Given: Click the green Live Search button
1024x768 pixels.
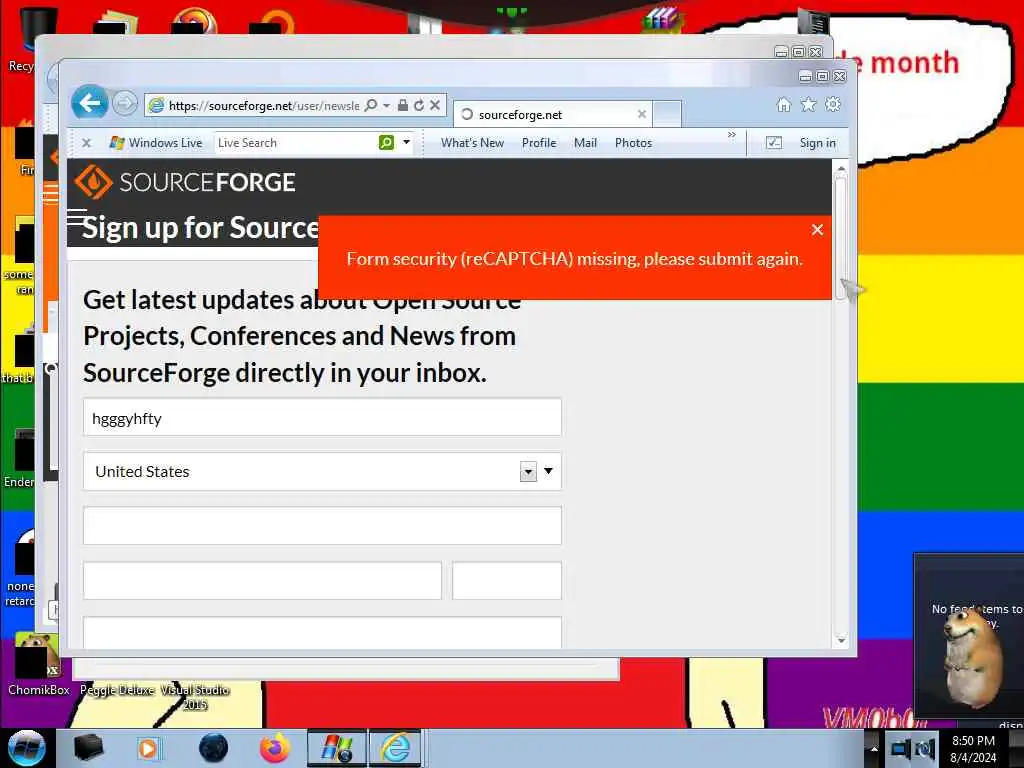Looking at the screenshot, I should coord(387,142).
